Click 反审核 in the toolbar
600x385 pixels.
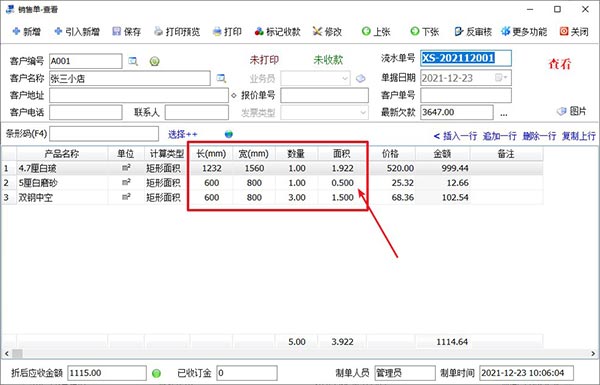473,31
